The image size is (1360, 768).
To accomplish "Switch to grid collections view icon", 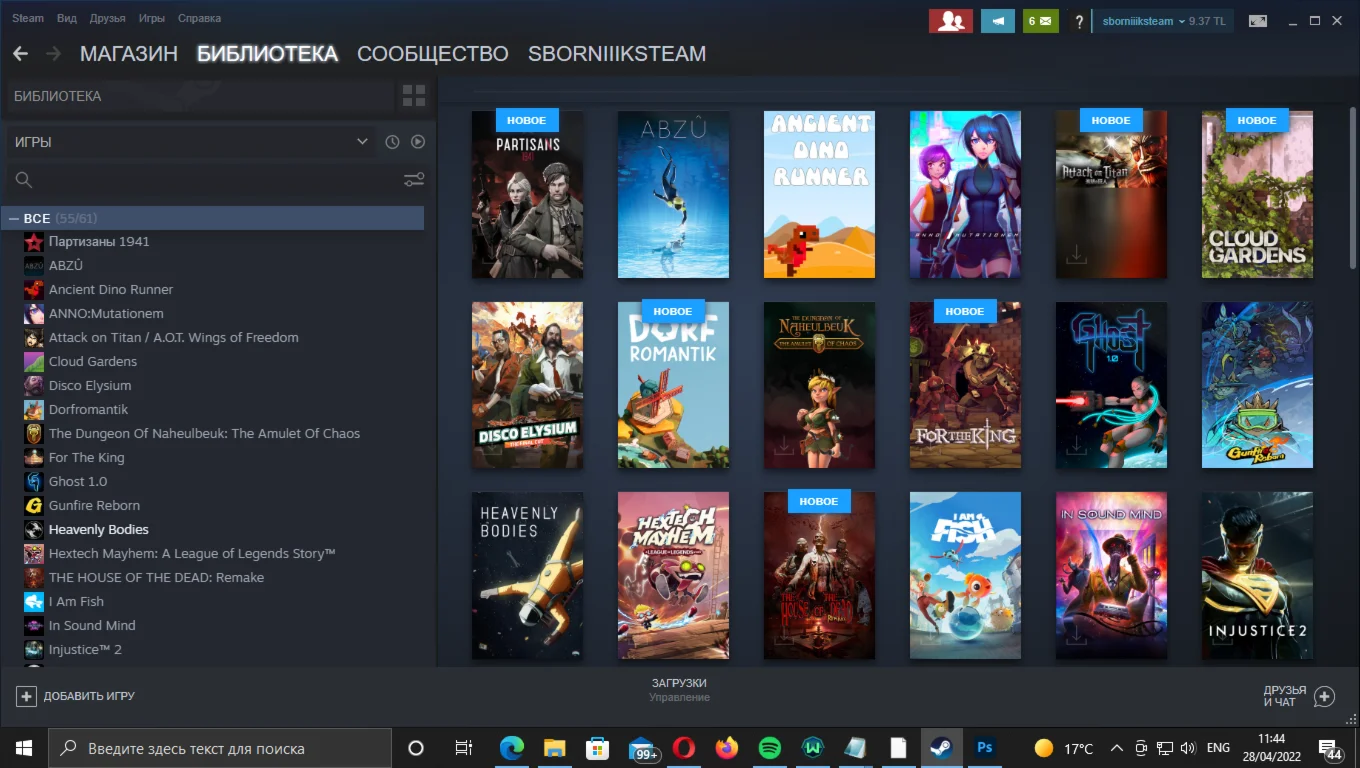I will tap(413, 96).
